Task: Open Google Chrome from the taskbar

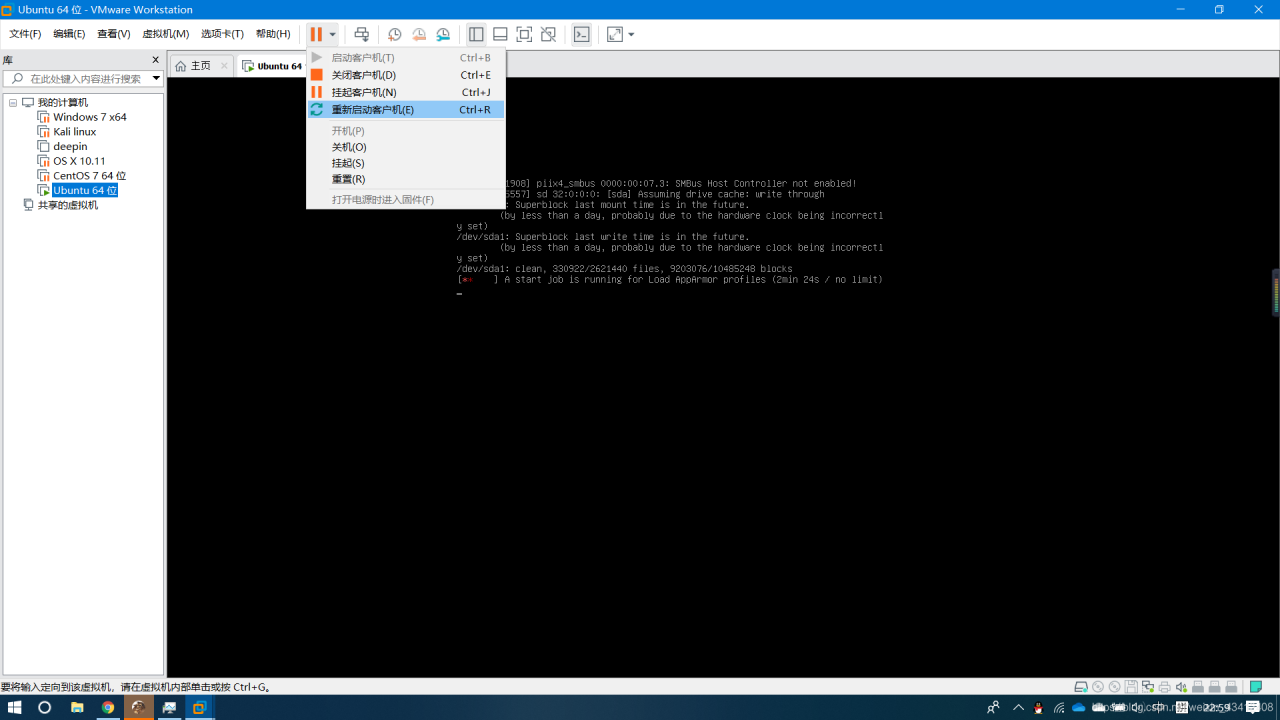Action: [108, 707]
